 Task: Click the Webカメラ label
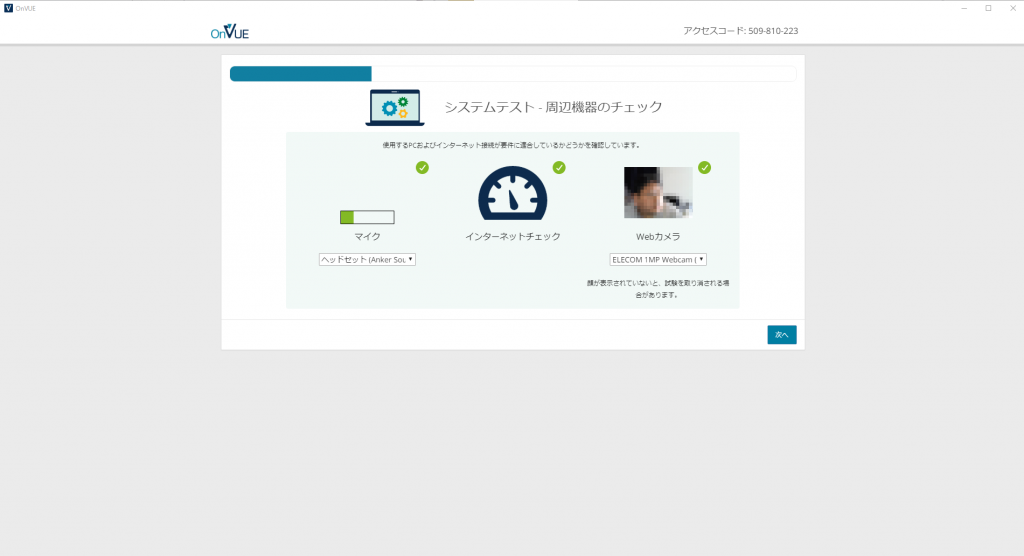tap(658, 237)
